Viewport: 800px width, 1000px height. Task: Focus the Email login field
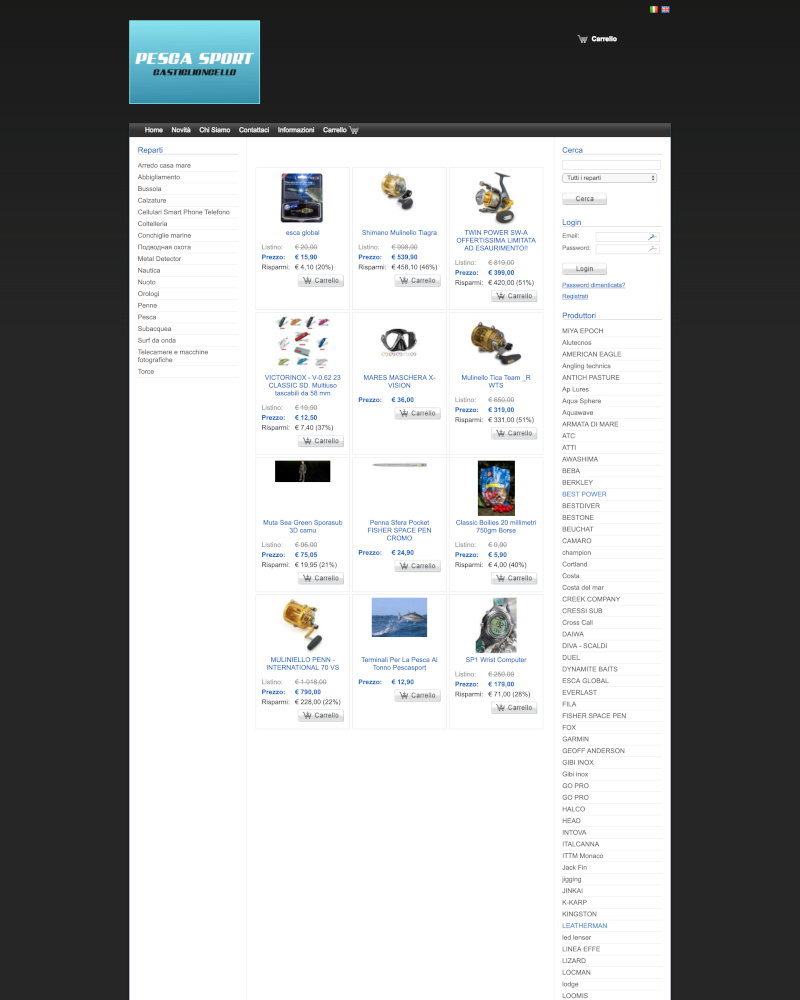coord(627,237)
